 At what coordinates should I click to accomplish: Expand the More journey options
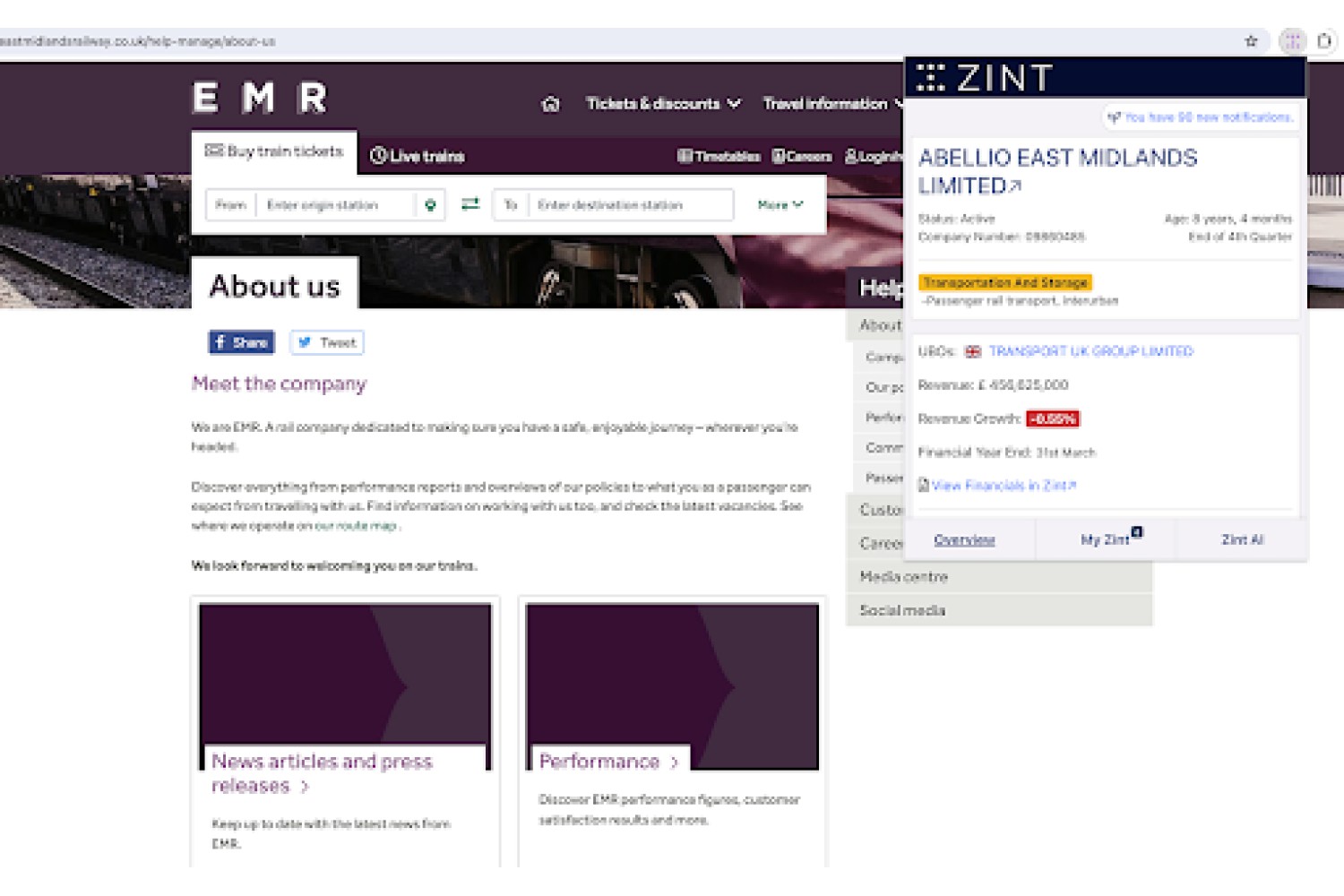pos(780,205)
